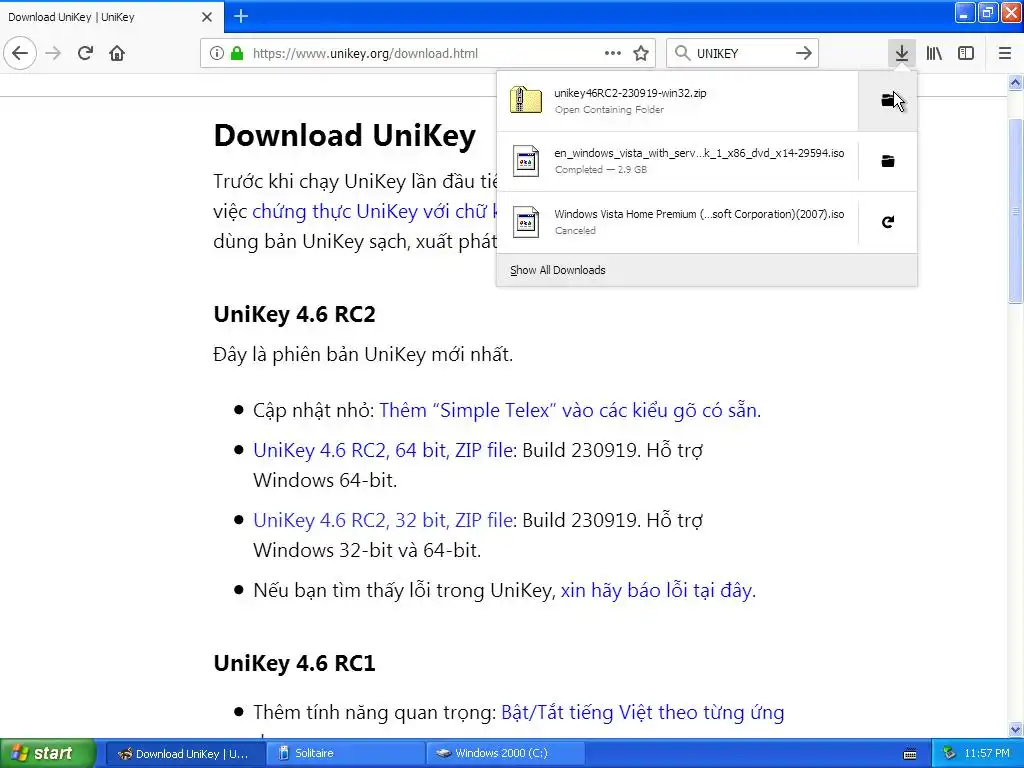Click the Windows Vista Home Premium iso entry

point(677,222)
